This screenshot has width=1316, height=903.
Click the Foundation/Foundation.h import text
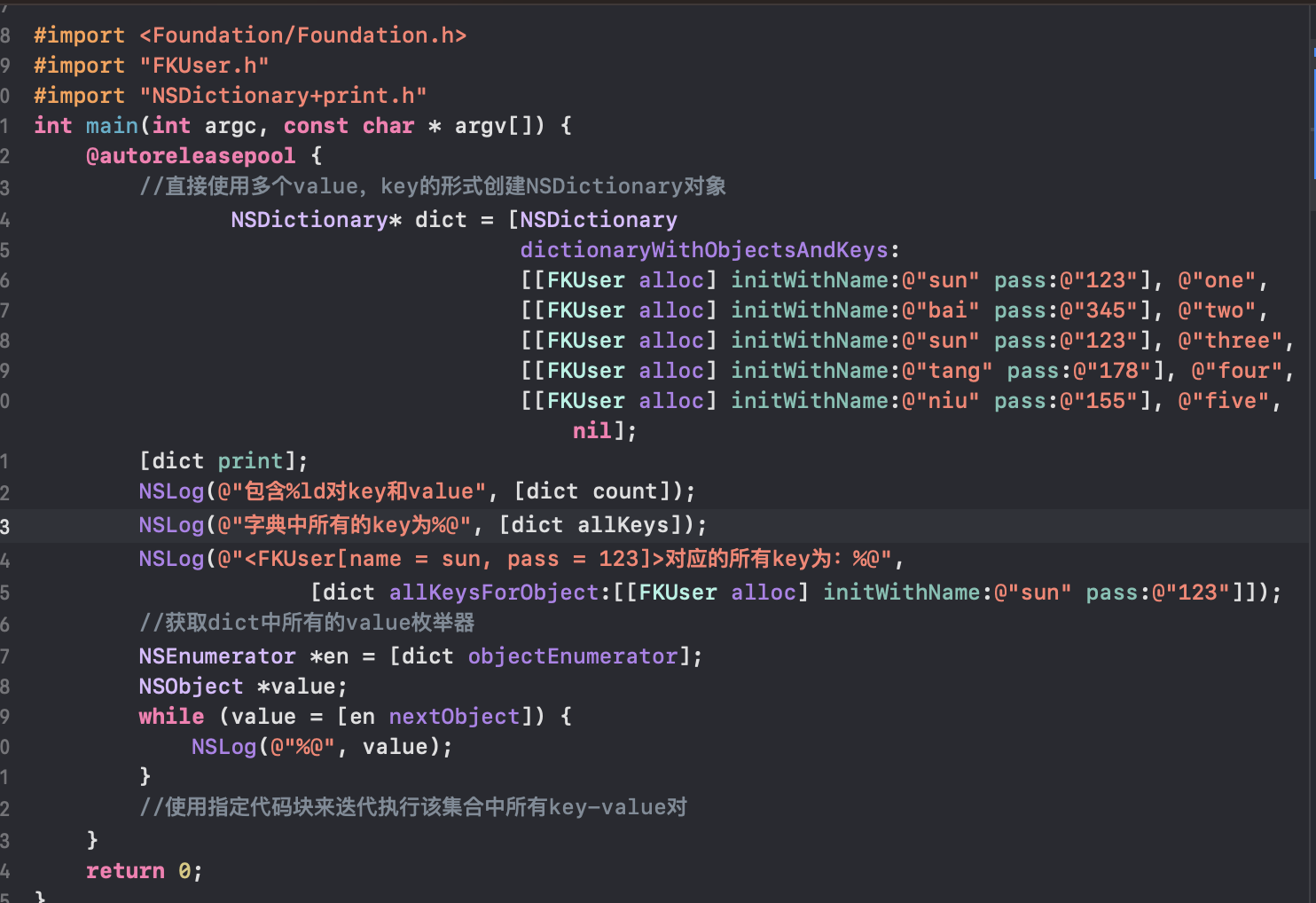coord(302,35)
